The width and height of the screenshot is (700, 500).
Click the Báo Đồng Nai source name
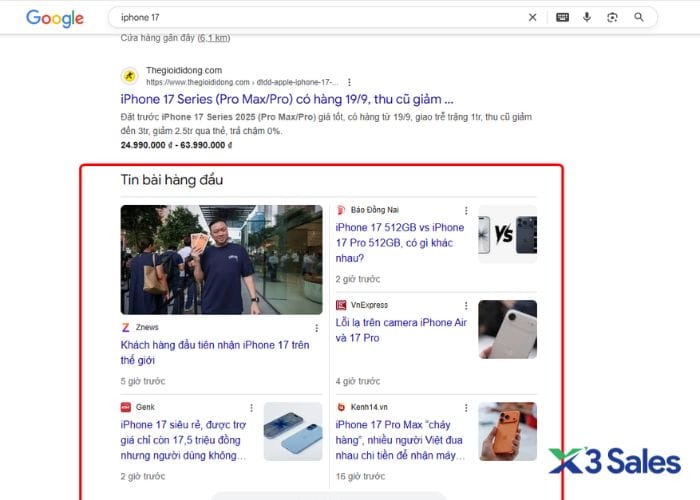tap(375, 210)
